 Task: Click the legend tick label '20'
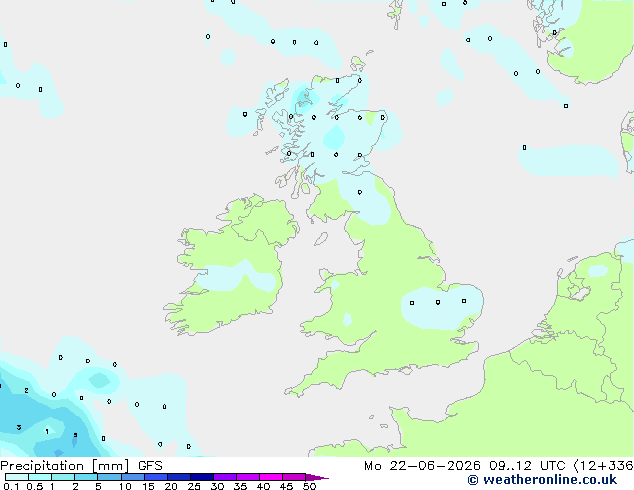[x=171, y=486]
